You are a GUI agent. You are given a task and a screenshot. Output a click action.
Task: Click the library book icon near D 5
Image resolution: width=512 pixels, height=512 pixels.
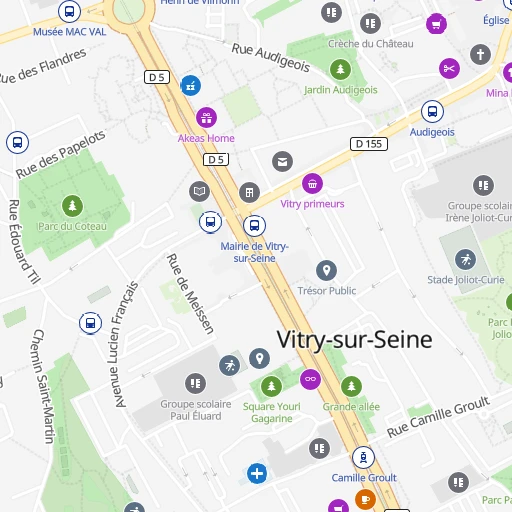(199, 191)
